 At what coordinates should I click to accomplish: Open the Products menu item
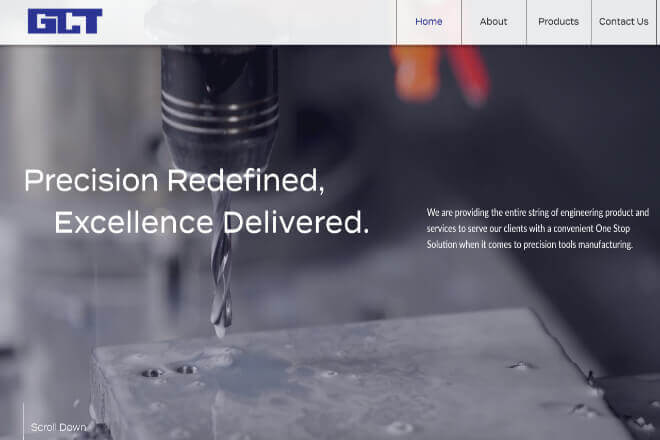(558, 21)
